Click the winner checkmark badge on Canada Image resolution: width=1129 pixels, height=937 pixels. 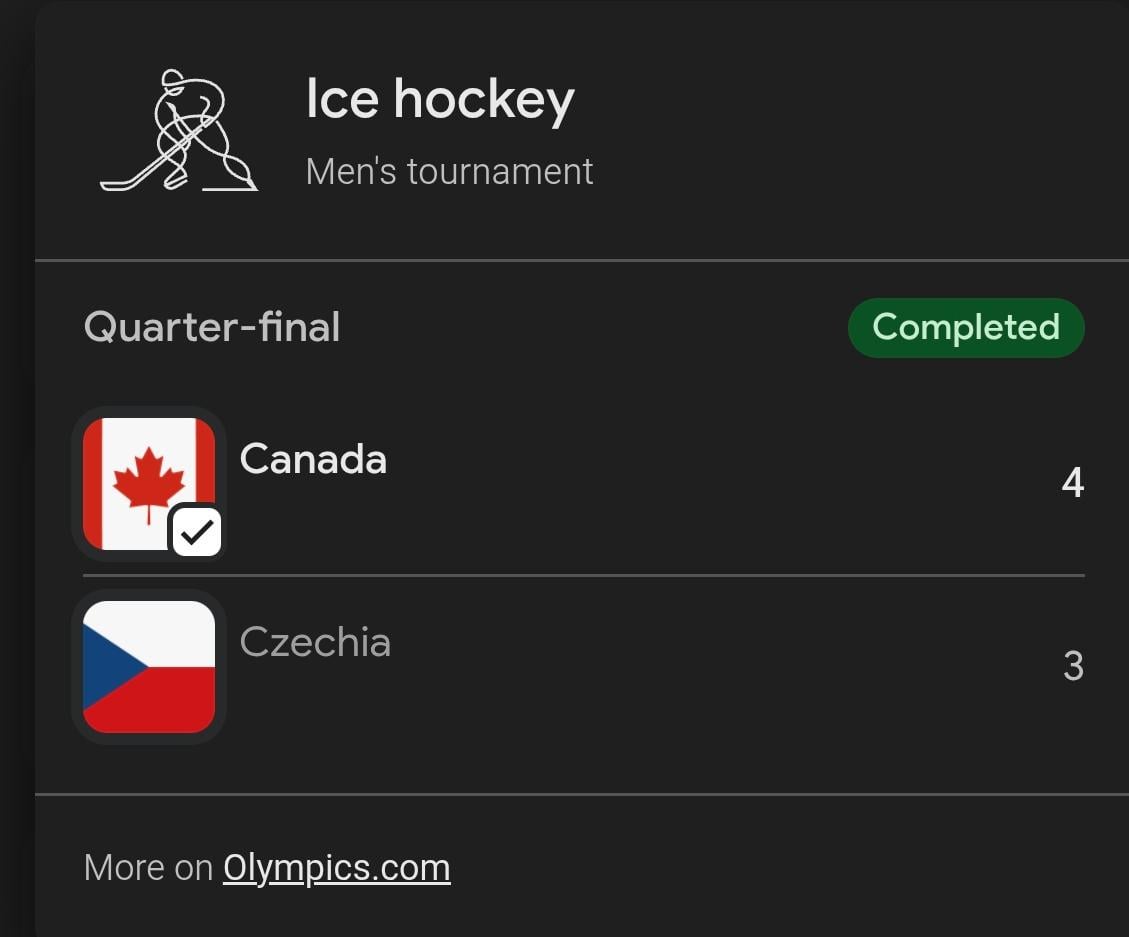point(196,531)
